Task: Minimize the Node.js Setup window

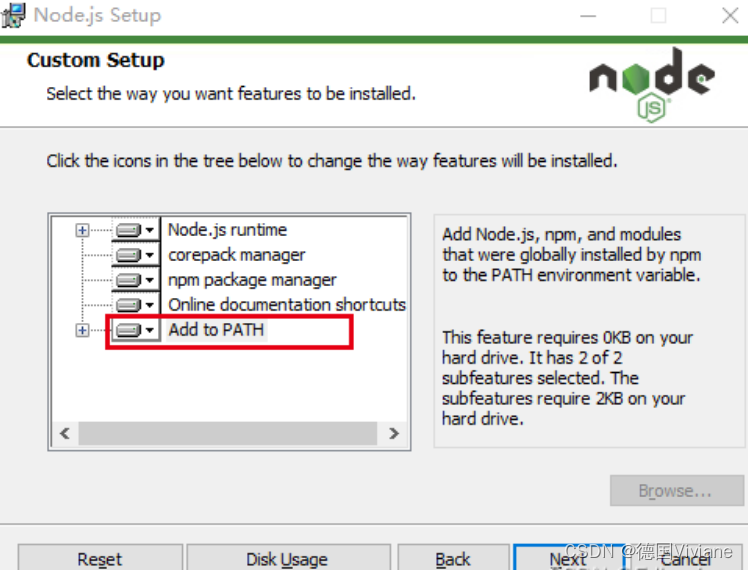Action: click(588, 16)
